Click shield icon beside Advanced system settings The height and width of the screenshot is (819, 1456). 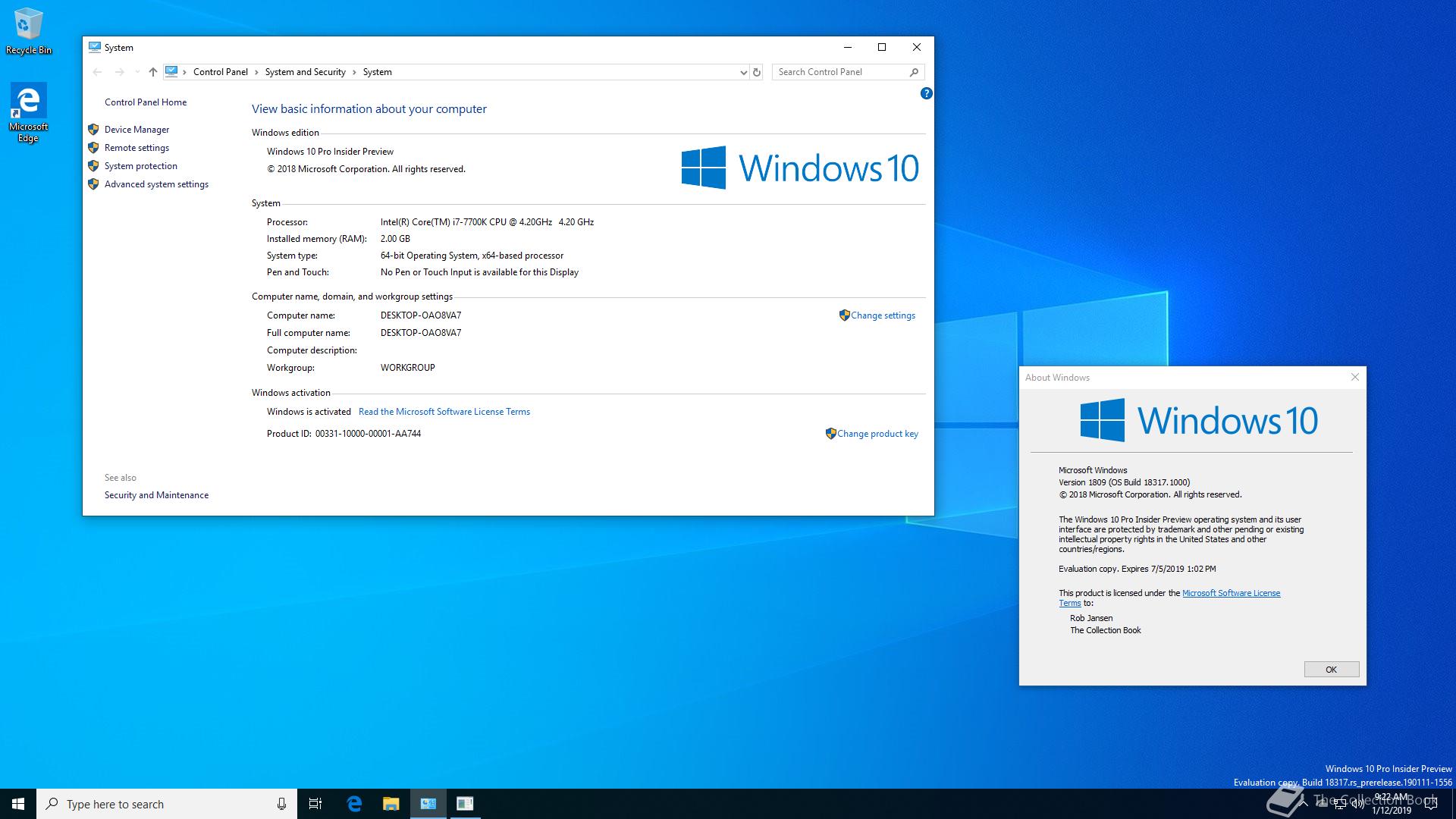[x=93, y=184]
